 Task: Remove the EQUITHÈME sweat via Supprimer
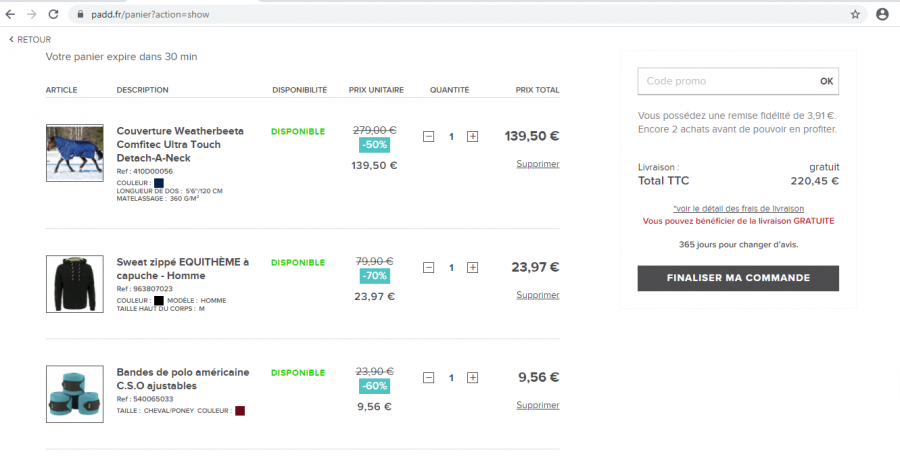(x=537, y=295)
